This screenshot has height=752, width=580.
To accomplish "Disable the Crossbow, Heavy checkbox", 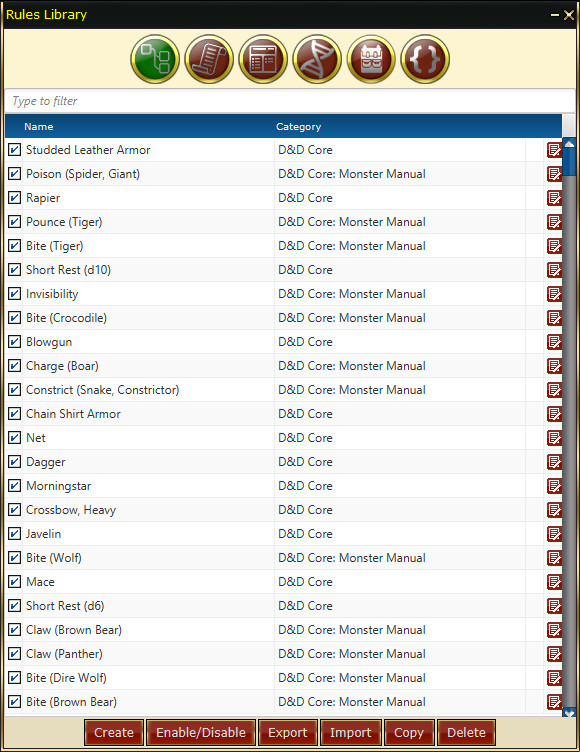I will click(x=14, y=509).
